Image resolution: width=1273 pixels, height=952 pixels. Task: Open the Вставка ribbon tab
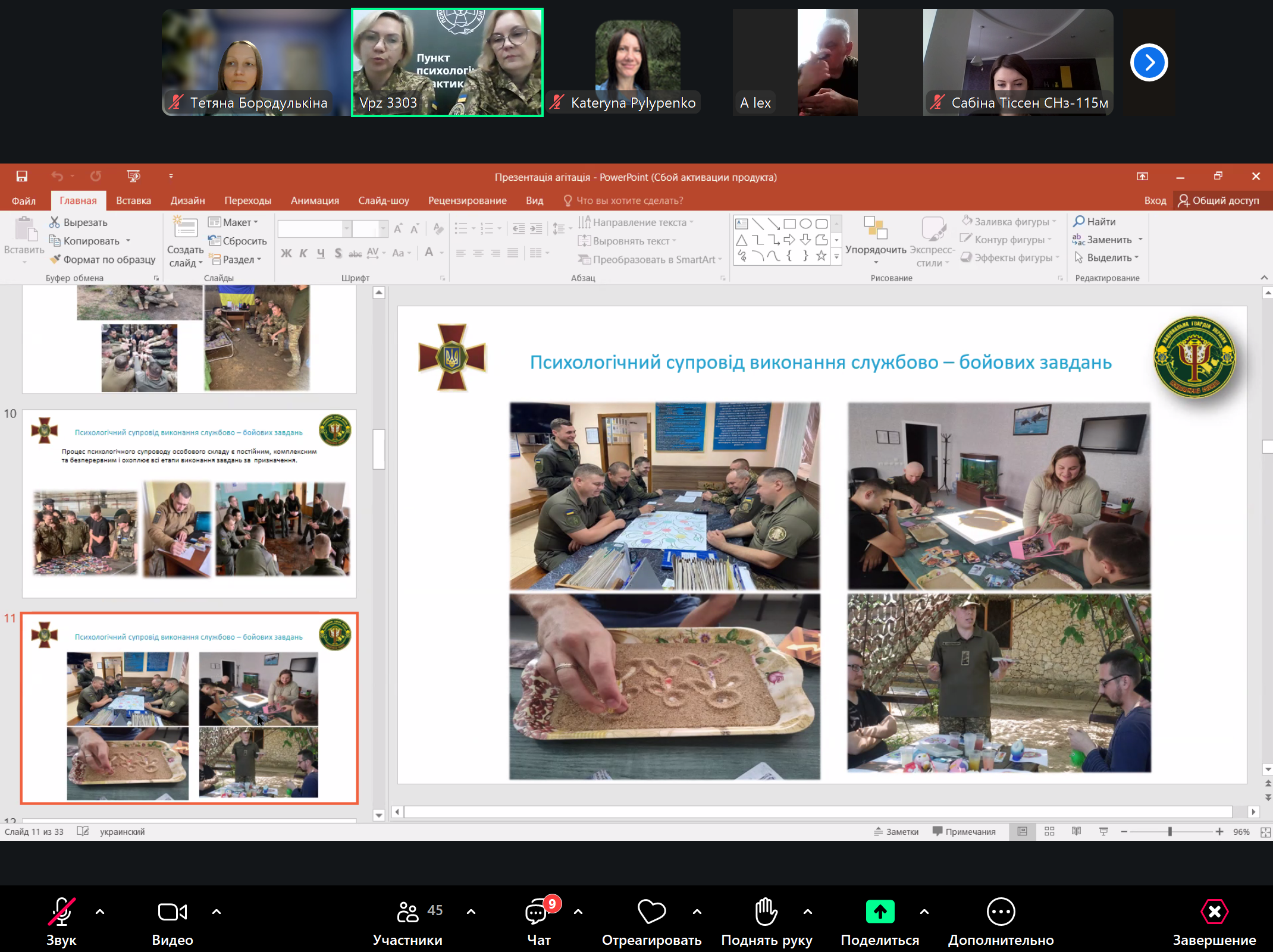coord(133,200)
